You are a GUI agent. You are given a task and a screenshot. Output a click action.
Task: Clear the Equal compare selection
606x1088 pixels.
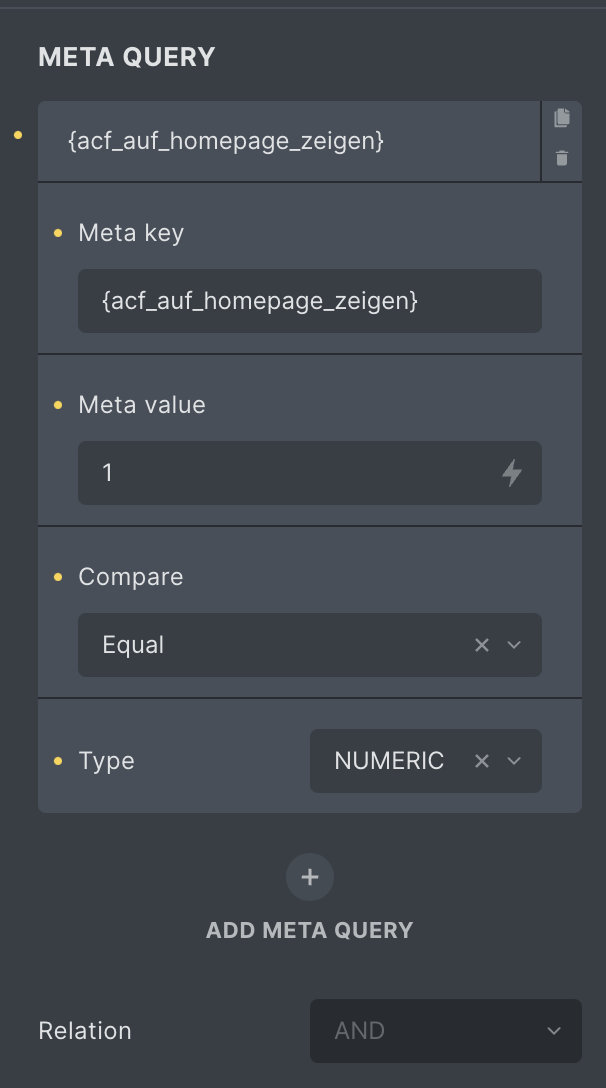[482, 645]
